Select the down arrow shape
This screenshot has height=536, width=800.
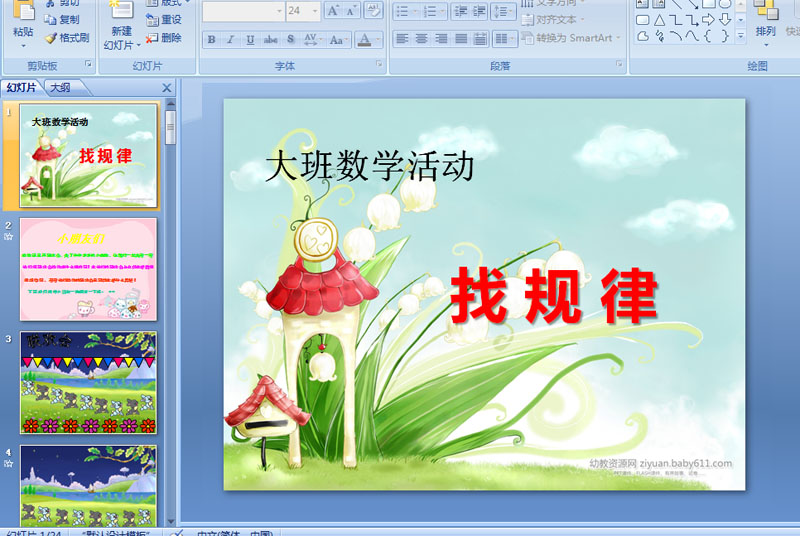[724, 20]
